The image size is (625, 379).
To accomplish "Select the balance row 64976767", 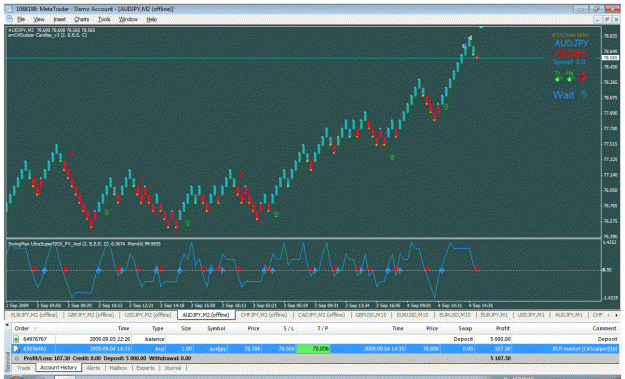I will click(x=316, y=339).
